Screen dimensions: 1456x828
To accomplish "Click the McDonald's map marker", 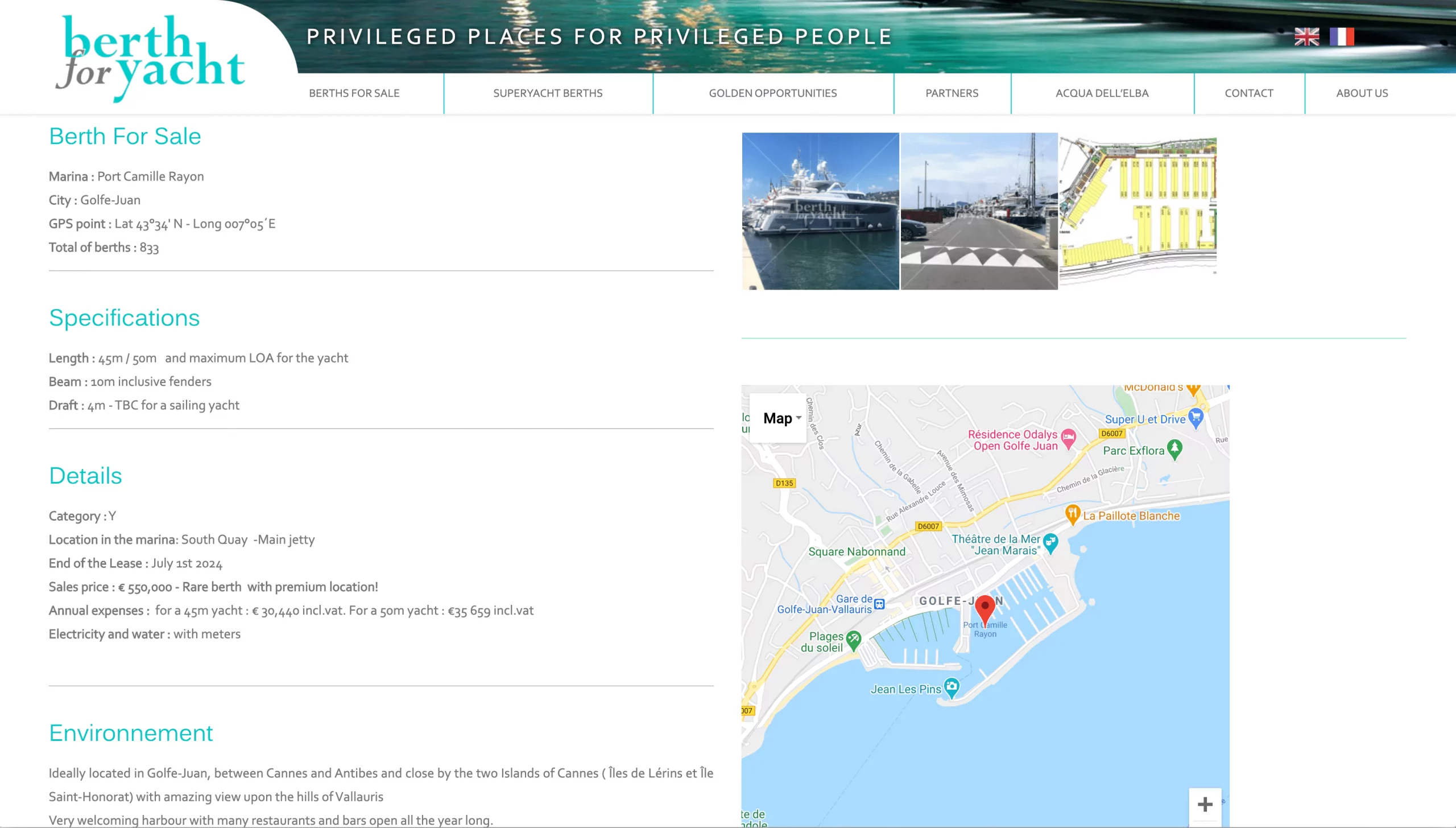I will click(1193, 390).
